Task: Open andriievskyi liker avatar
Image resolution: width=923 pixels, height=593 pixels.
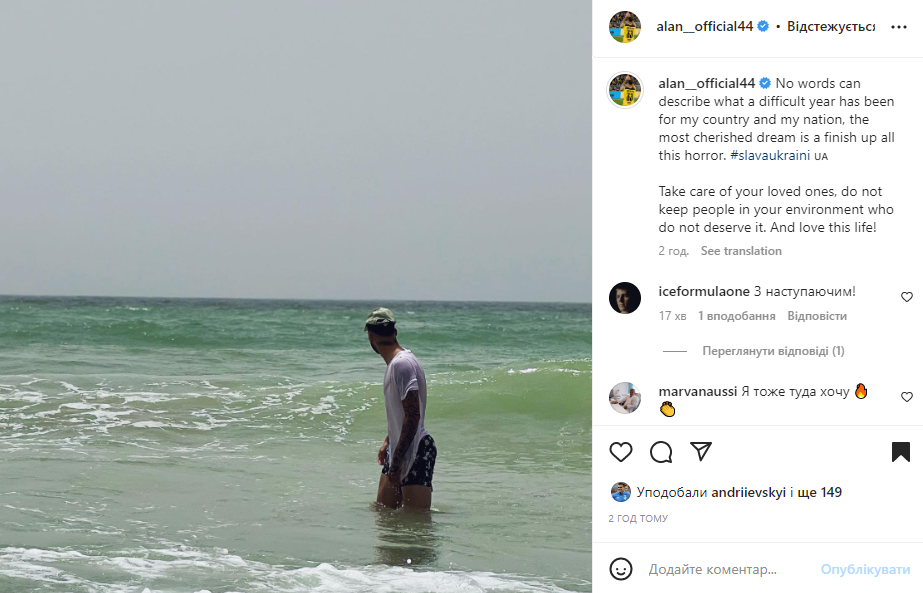Action: point(621,492)
